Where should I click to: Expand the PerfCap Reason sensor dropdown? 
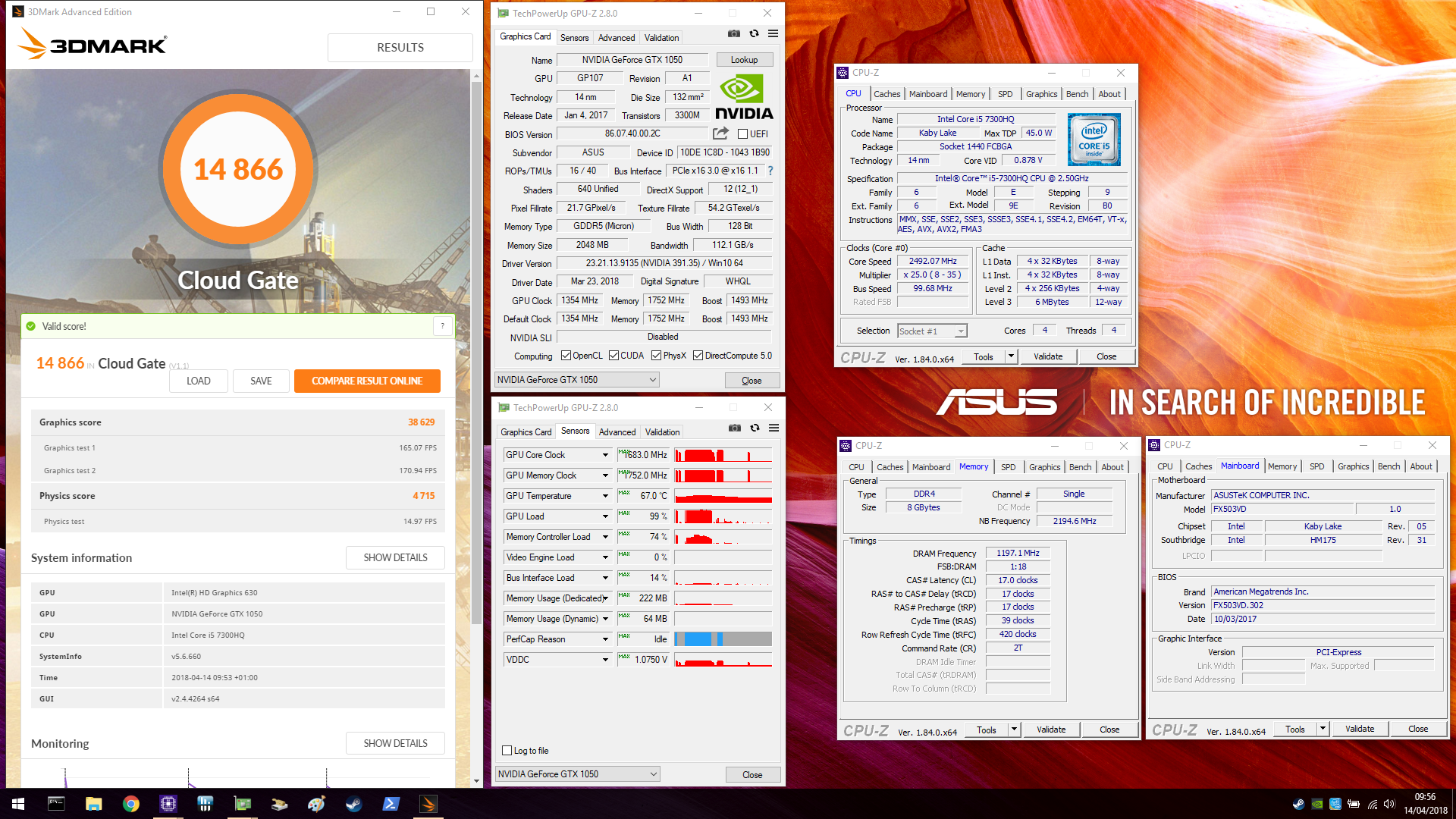click(x=605, y=639)
